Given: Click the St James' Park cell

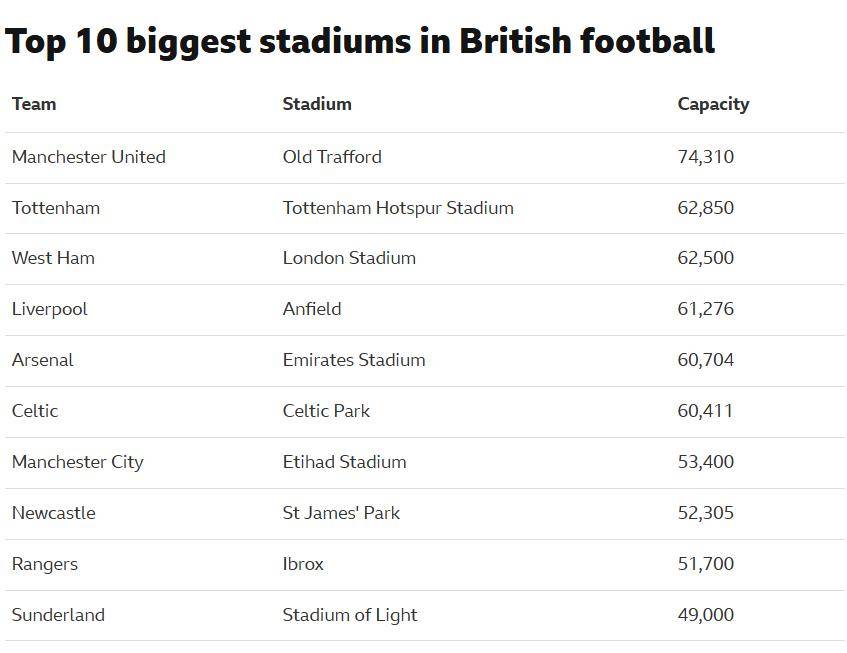Looking at the screenshot, I should (x=341, y=513).
